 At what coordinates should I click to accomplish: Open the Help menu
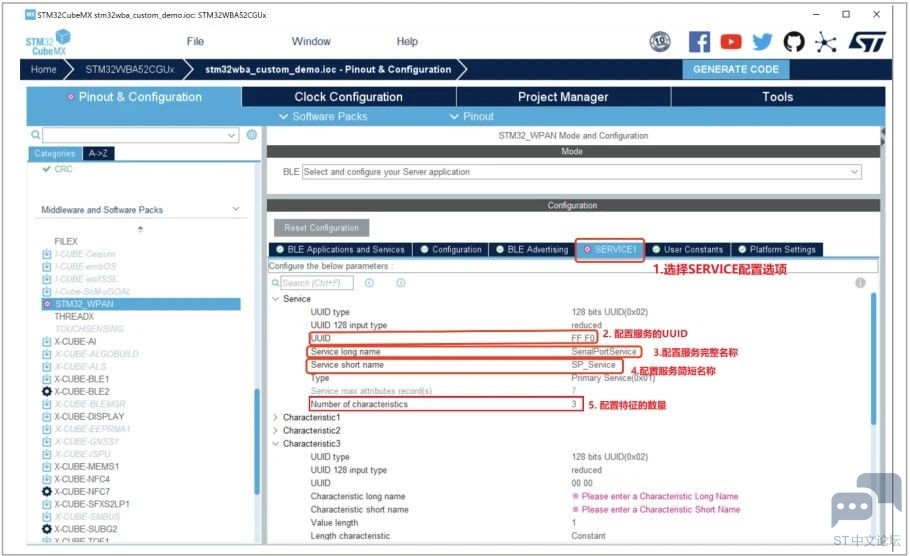coord(407,41)
